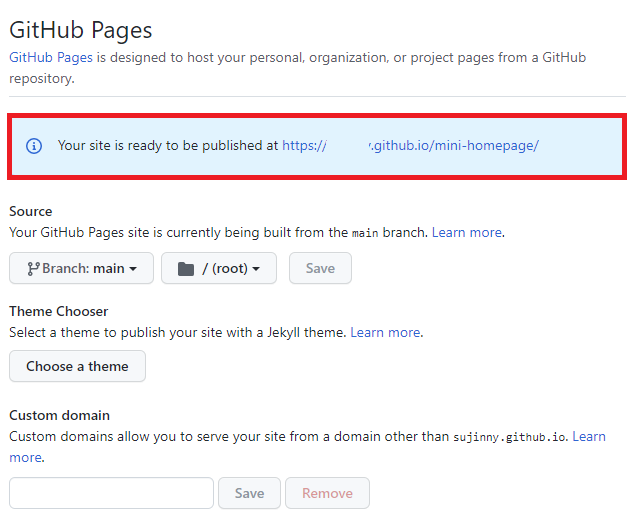
Task: Click the info icon in the blue banner
Action: pos(34,146)
